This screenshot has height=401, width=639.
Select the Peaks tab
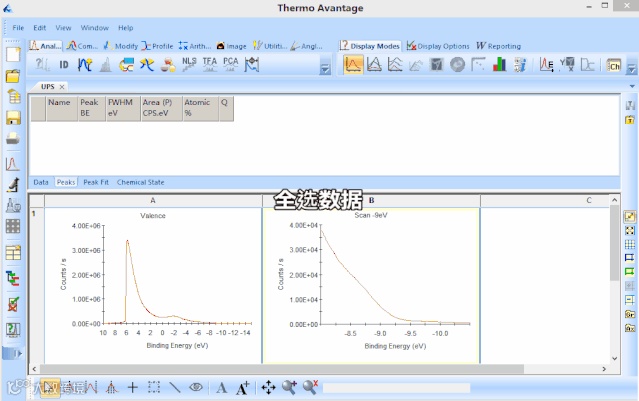(x=66, y=182)
